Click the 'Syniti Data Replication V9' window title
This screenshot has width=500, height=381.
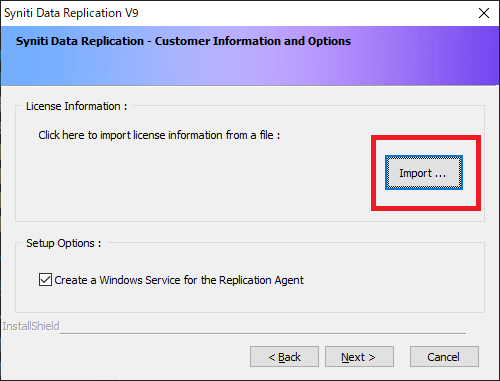coord(71,13)
